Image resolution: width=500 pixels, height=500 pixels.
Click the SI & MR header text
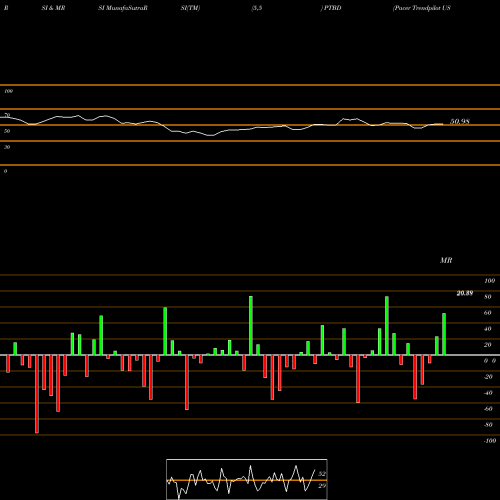pyautogui.click(x=53, y=8)
